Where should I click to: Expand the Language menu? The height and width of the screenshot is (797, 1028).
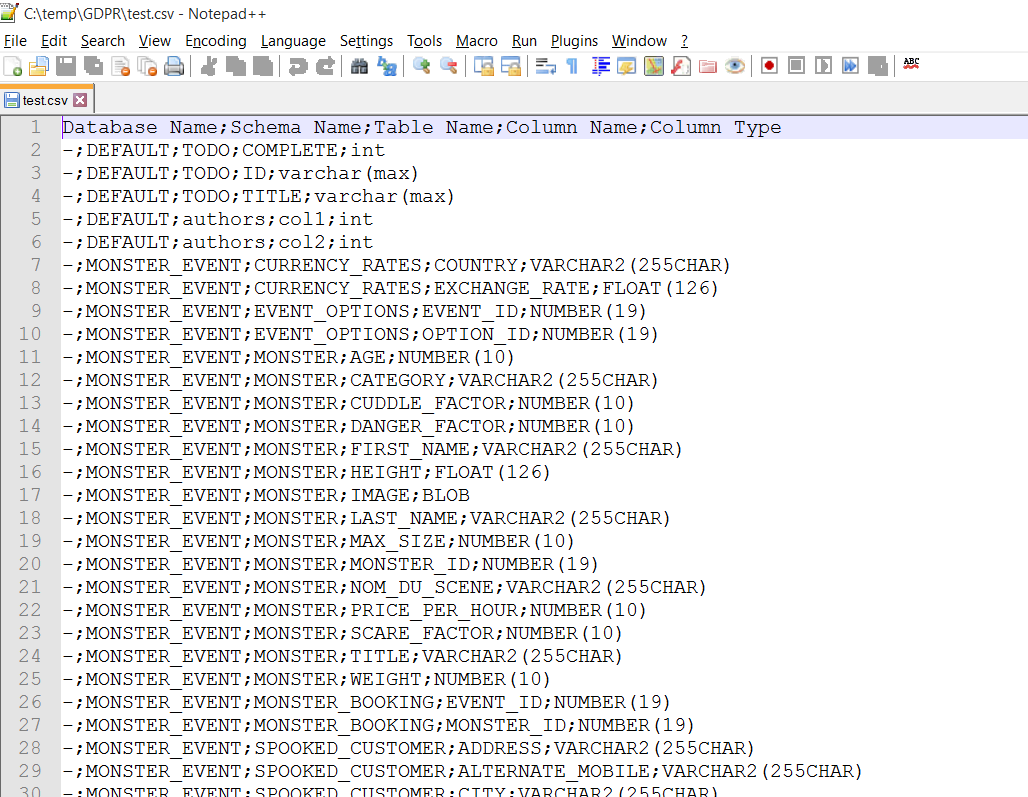click(x=293, y=41)
